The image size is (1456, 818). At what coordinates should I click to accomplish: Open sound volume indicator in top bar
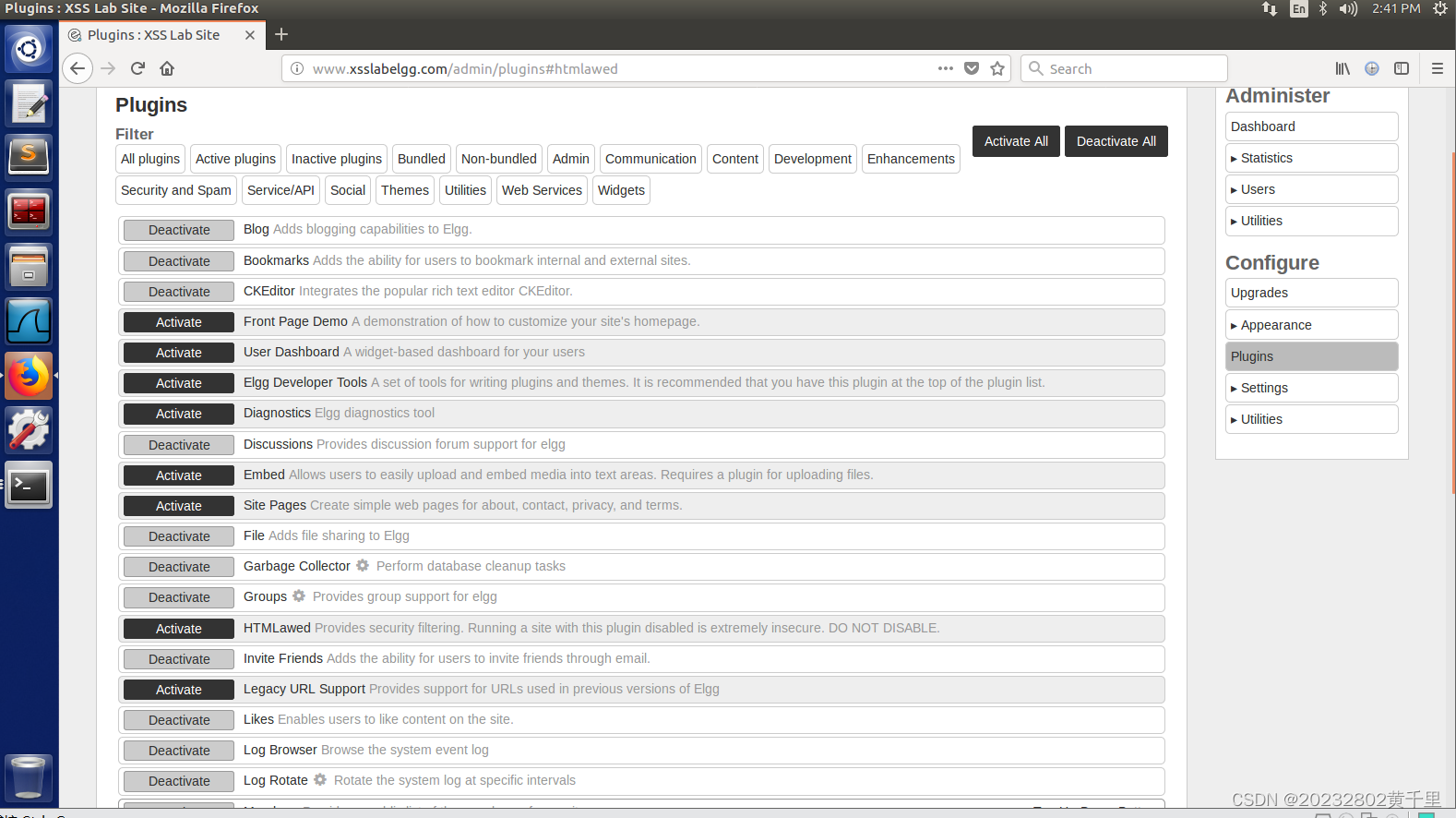coord(1348,8)
